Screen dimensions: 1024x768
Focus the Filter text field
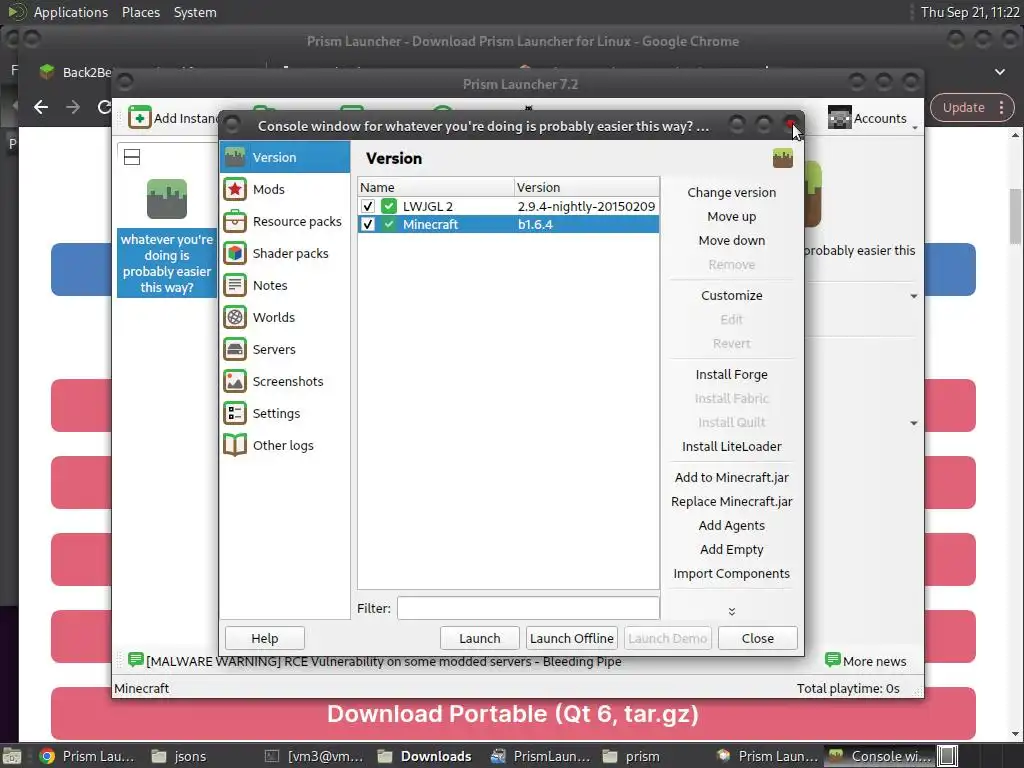(x=528, y=608)
